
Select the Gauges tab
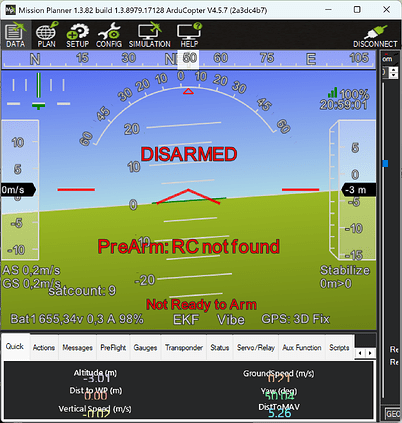[145, 348]
